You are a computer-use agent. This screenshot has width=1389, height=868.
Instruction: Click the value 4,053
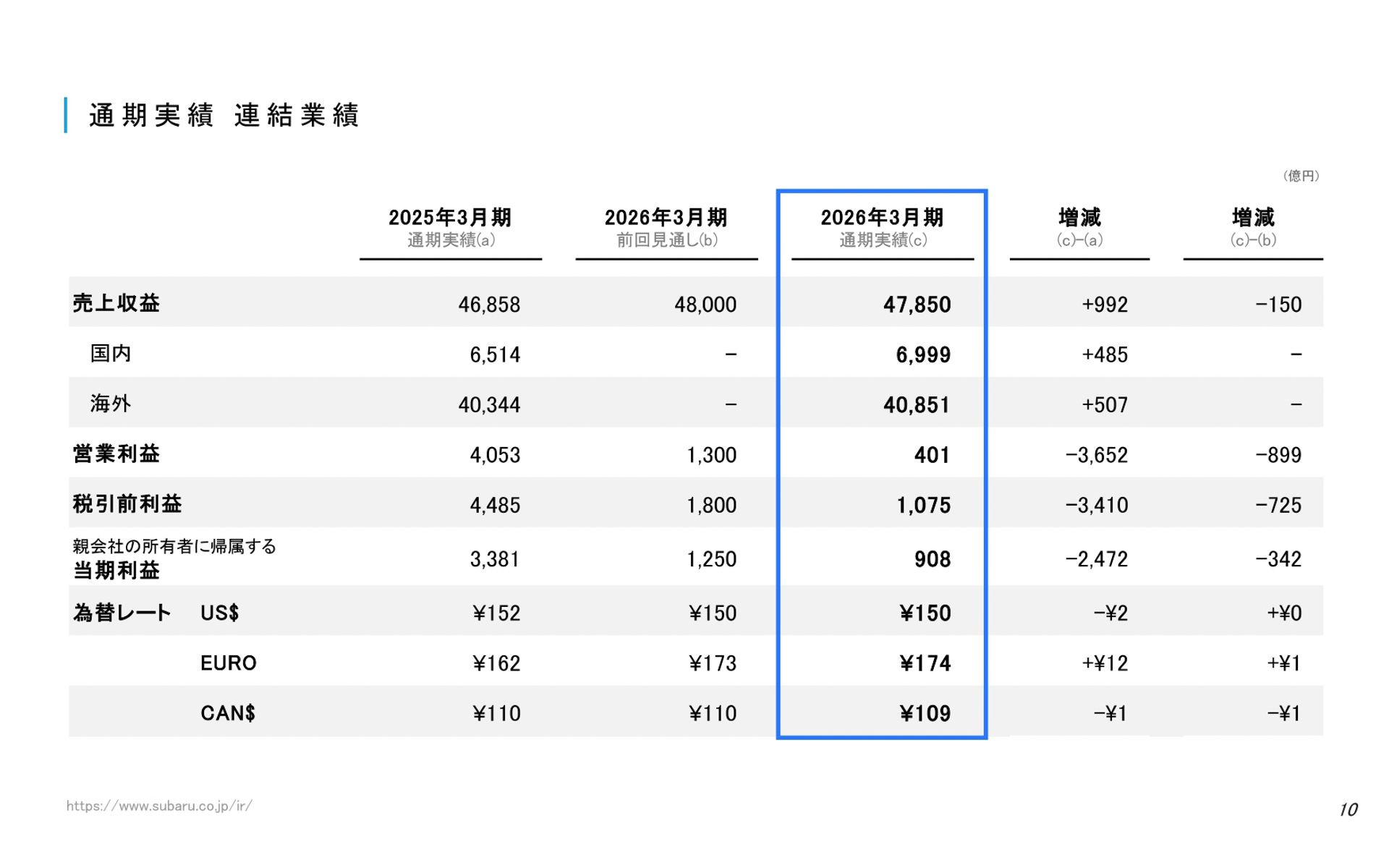[495, 455]
